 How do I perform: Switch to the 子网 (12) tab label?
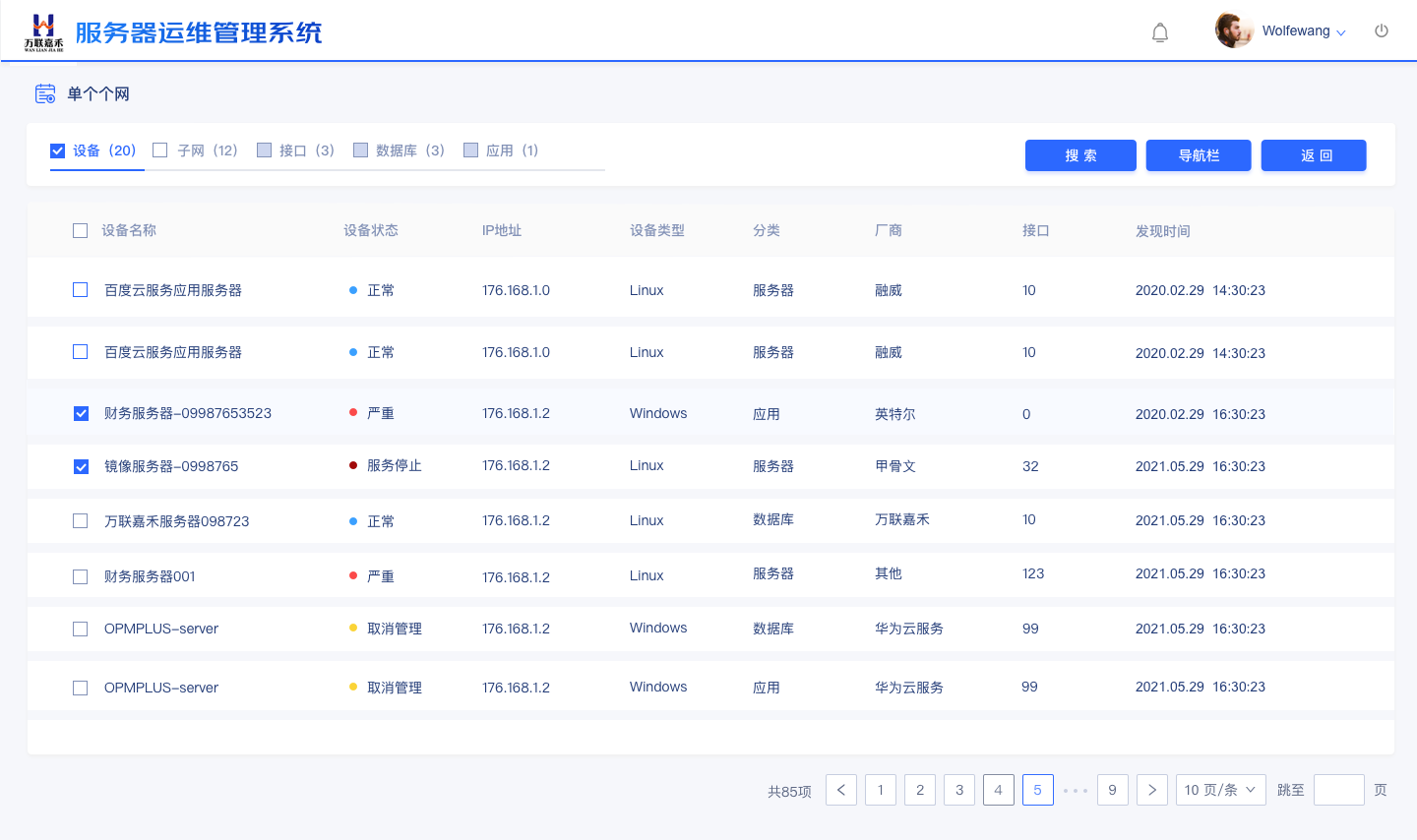208,150
